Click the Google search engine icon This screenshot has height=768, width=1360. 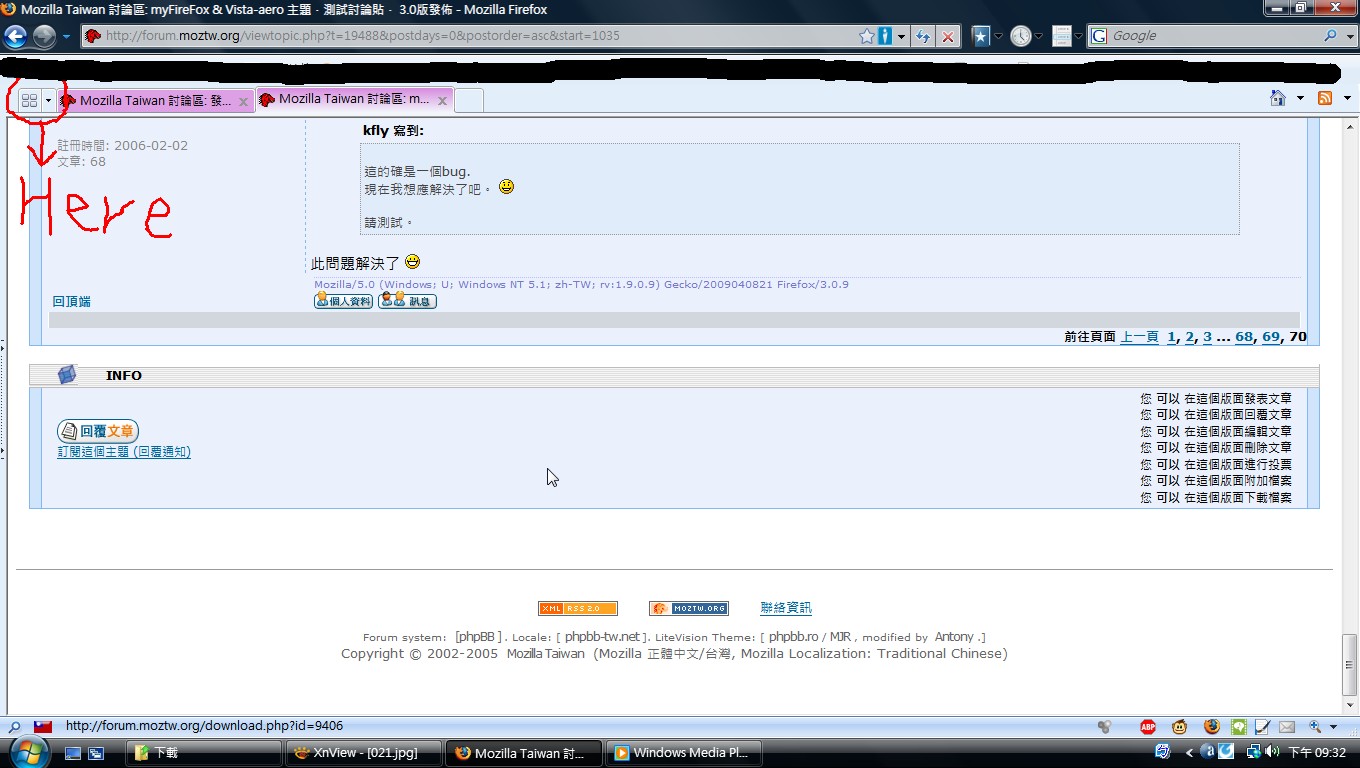coord(1099,36)
